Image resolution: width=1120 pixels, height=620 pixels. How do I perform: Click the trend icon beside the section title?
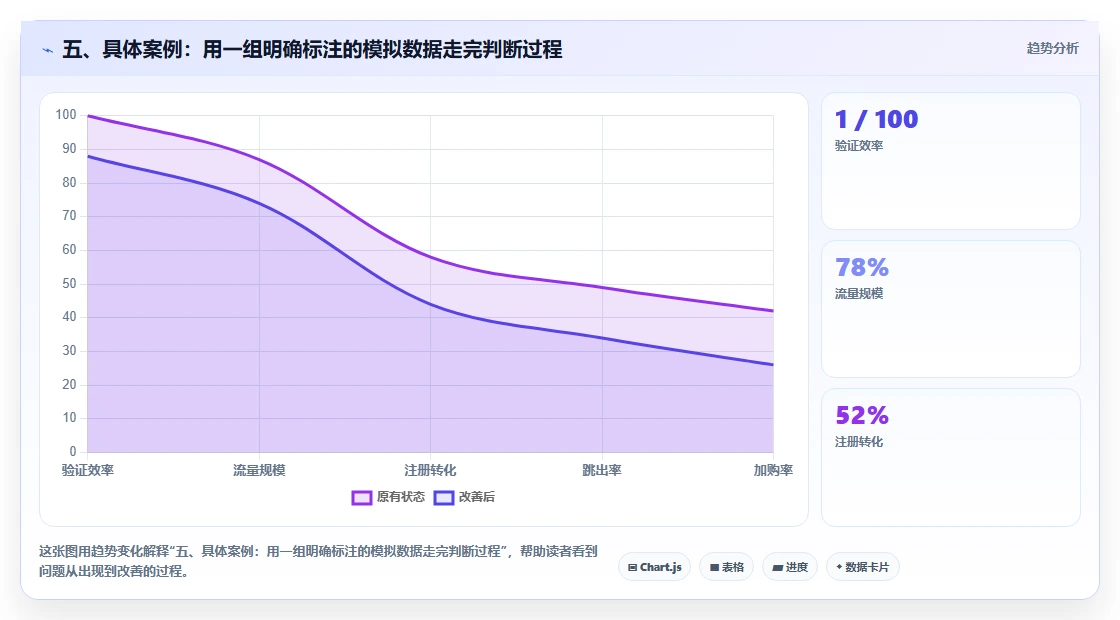pyautogui.click(x=48, y=50)
